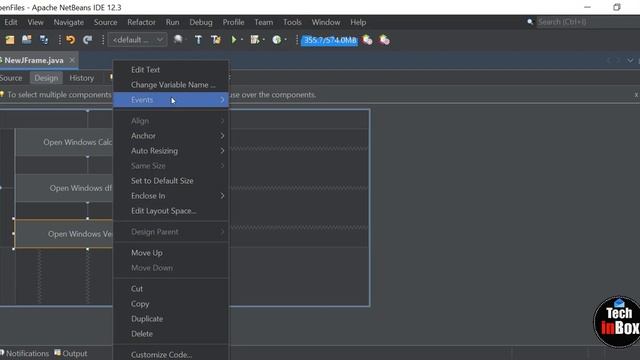Select the third Open Windows button in designer

click(64, 234)
